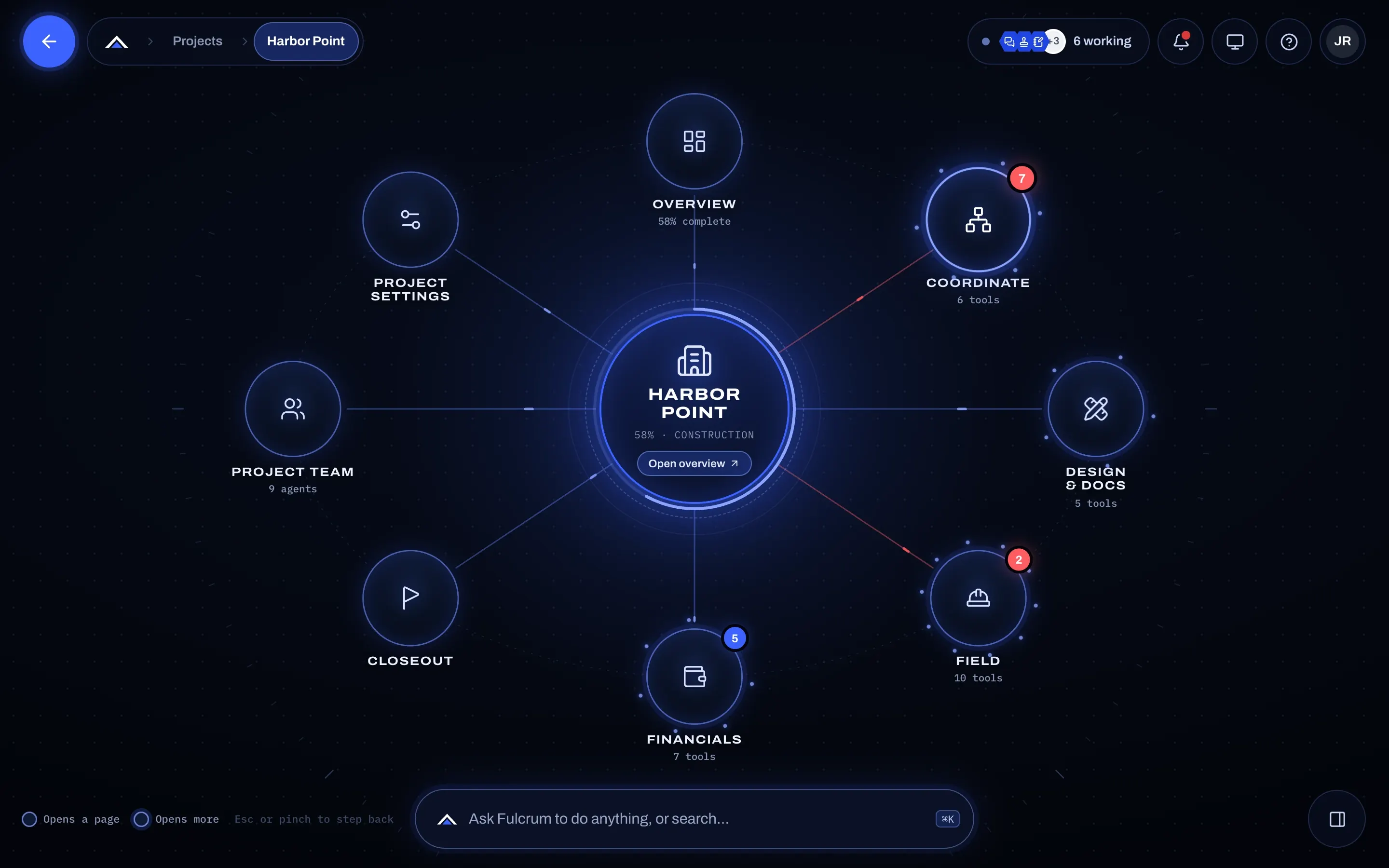Image resolution: width=1389 pixels, height=868 pixels.
Task: Go to Projects in the breadcrumb
Action: pos(197,41)
